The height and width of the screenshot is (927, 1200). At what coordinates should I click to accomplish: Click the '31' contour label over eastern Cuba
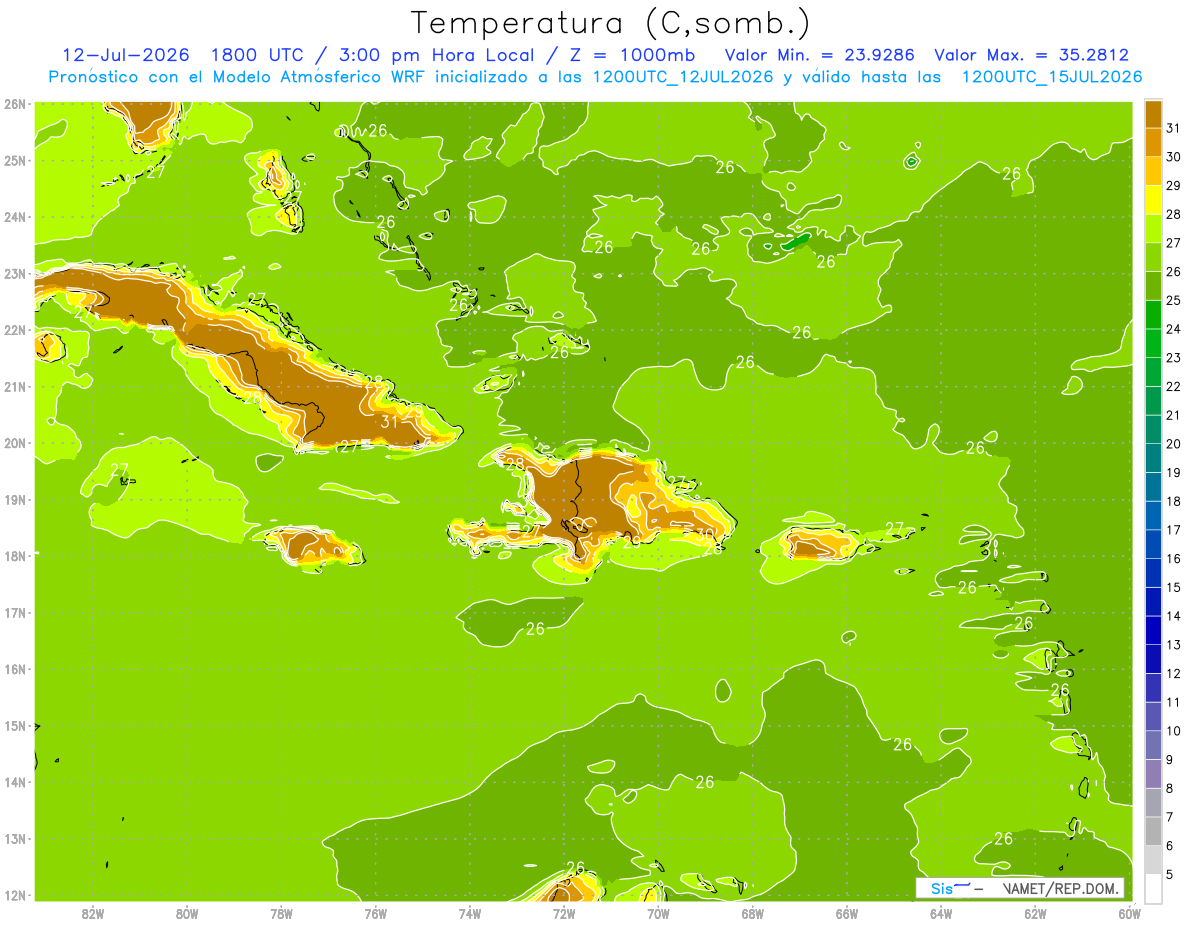(390, 422)
